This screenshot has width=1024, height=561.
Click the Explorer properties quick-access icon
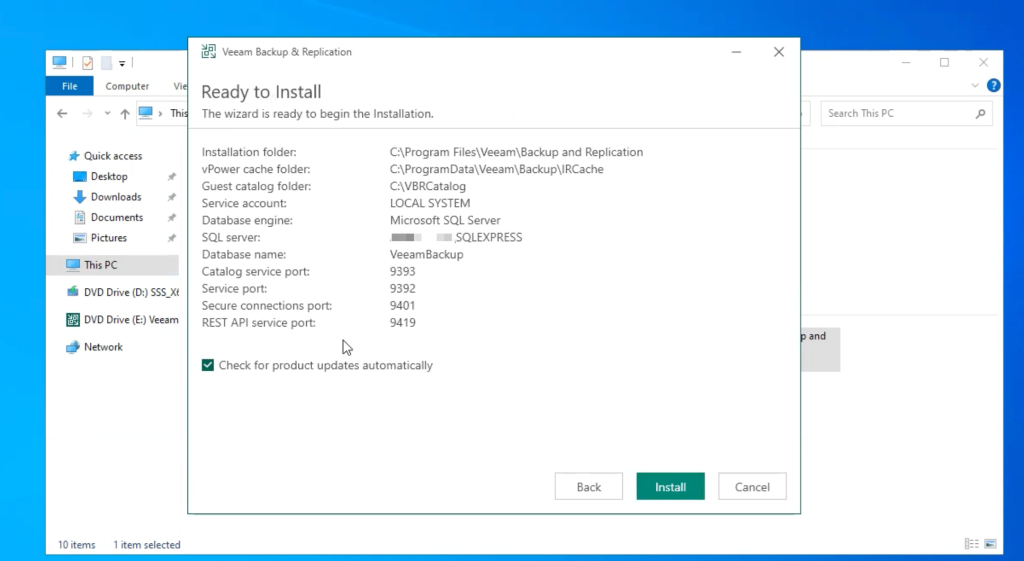click(x=87, y=63)
